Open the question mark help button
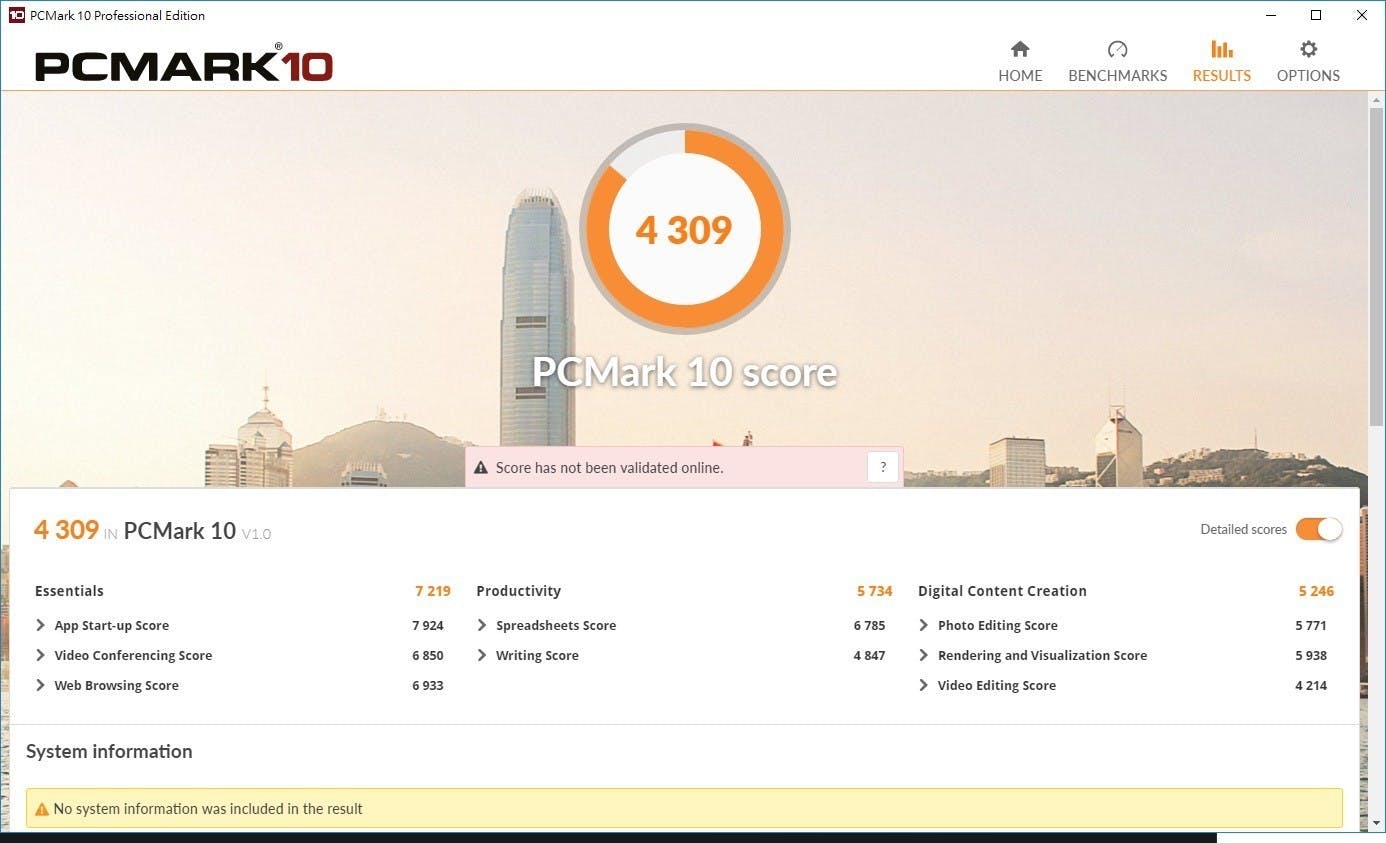 pos(883,467)
